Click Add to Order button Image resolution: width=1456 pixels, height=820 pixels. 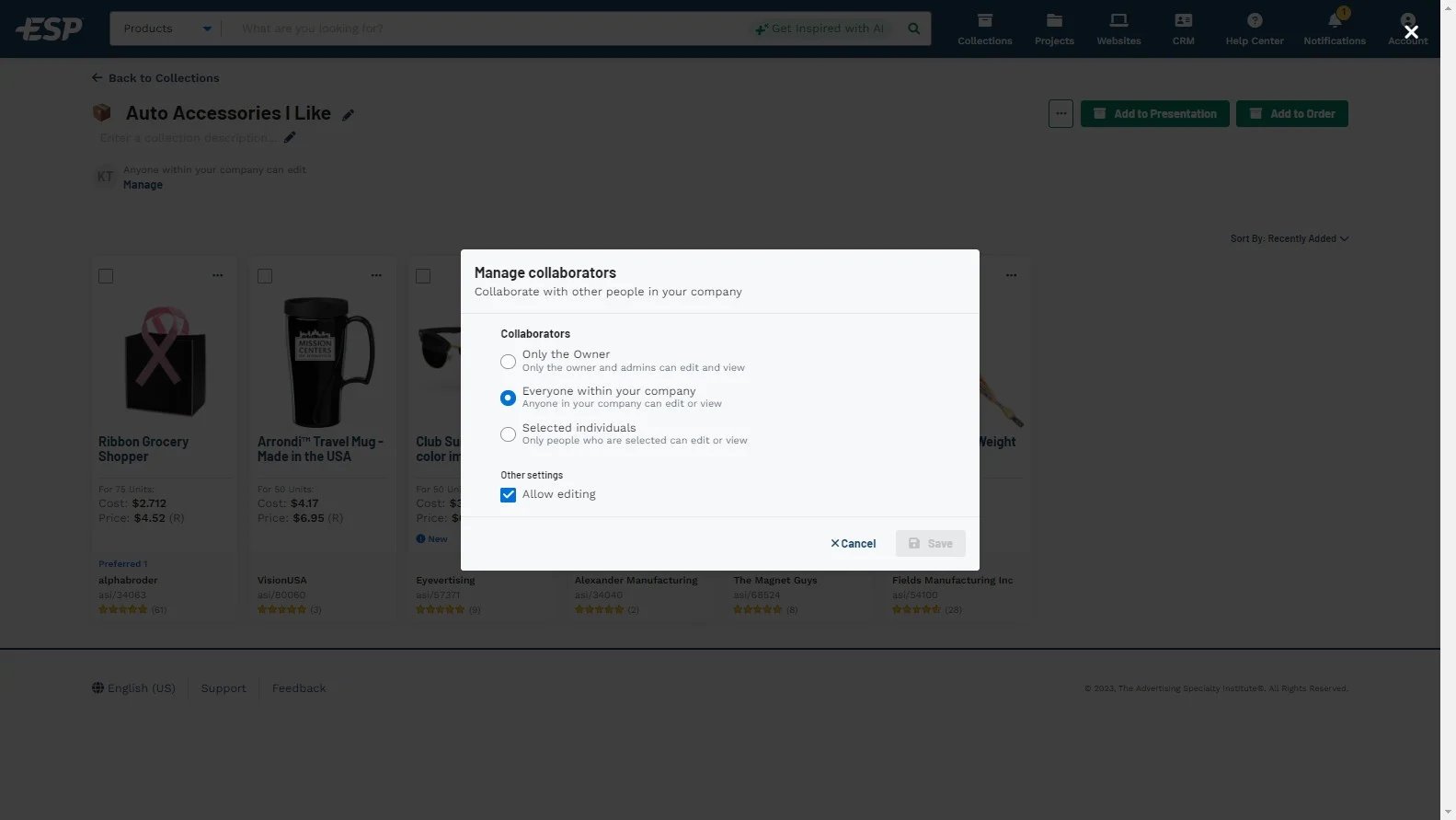(1291, 114)
